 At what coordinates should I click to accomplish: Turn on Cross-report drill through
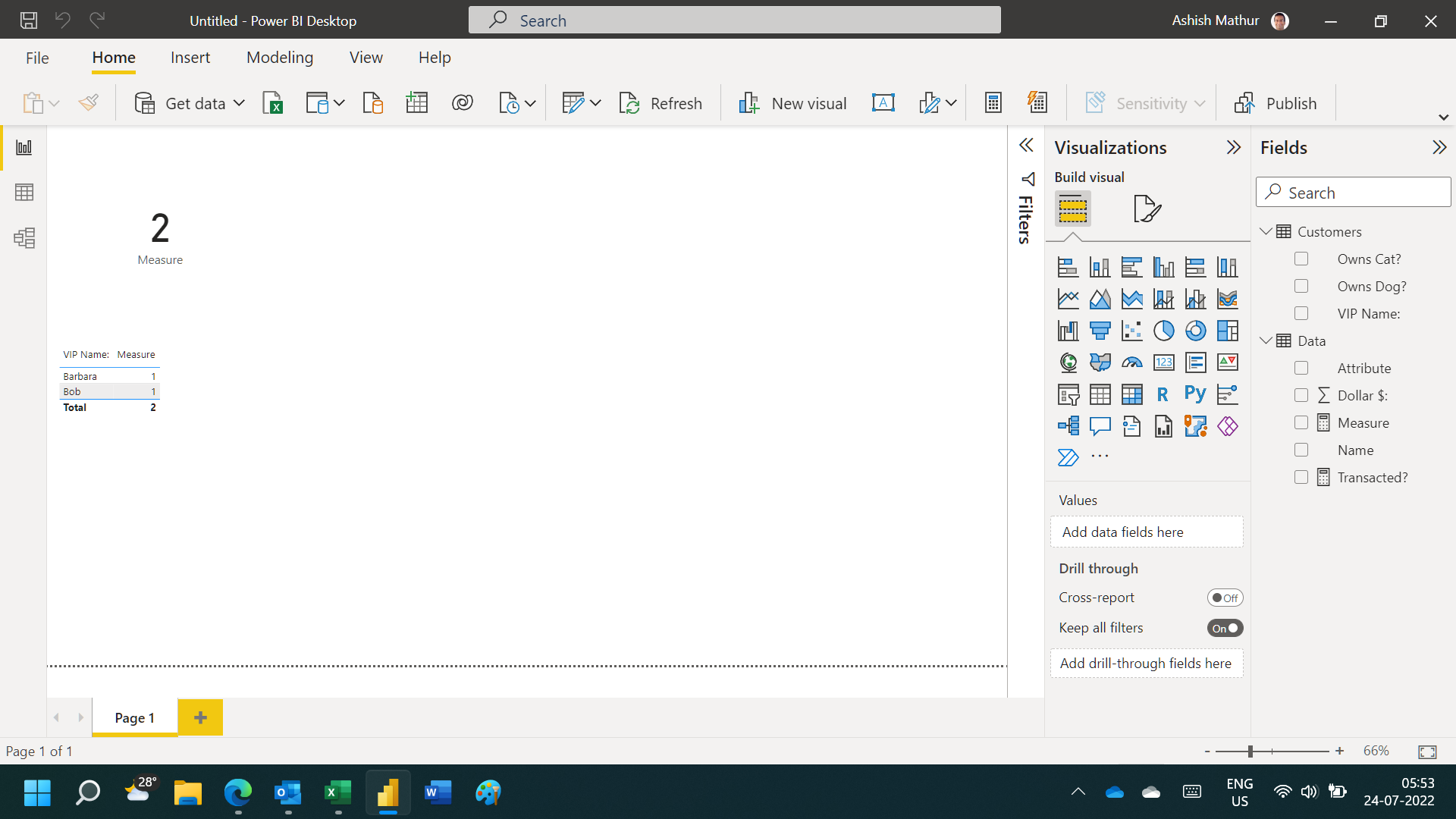(x=1225, y=598)
